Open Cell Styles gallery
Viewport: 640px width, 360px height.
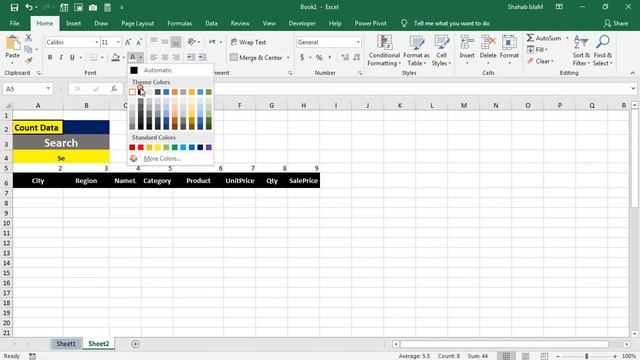click(441, 51)
